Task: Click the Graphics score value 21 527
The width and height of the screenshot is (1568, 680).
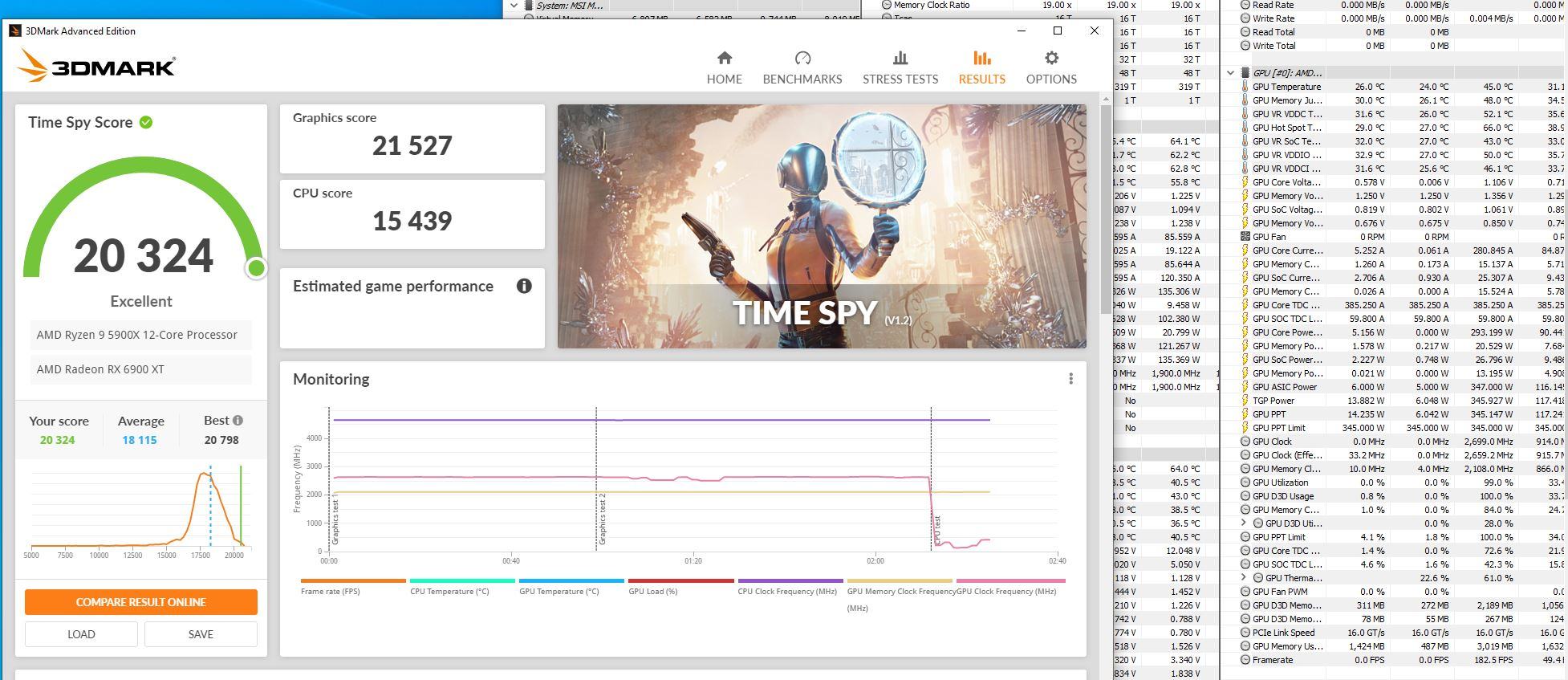Action: [x=412, y=145]
